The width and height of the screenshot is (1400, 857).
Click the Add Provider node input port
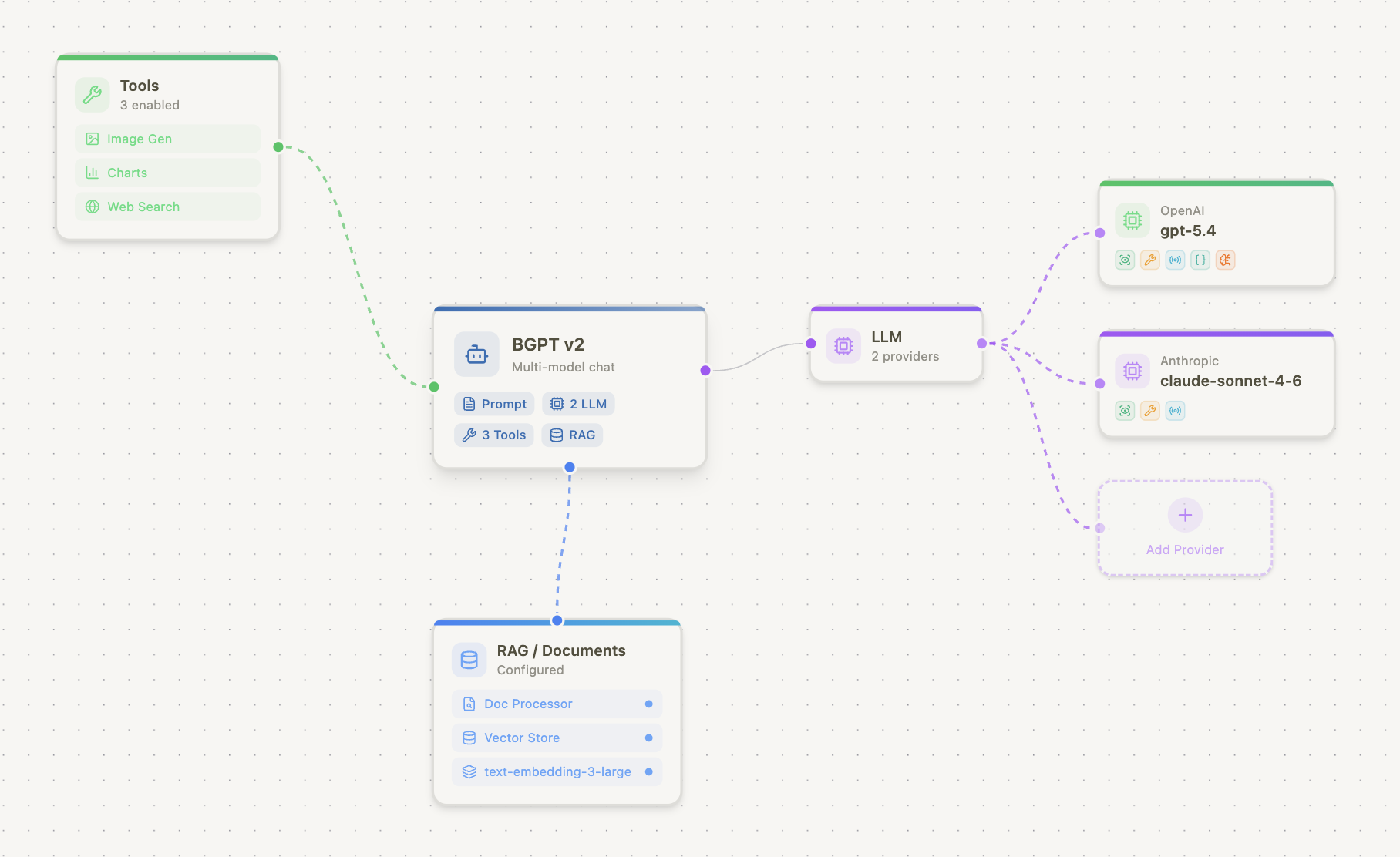1100,528
